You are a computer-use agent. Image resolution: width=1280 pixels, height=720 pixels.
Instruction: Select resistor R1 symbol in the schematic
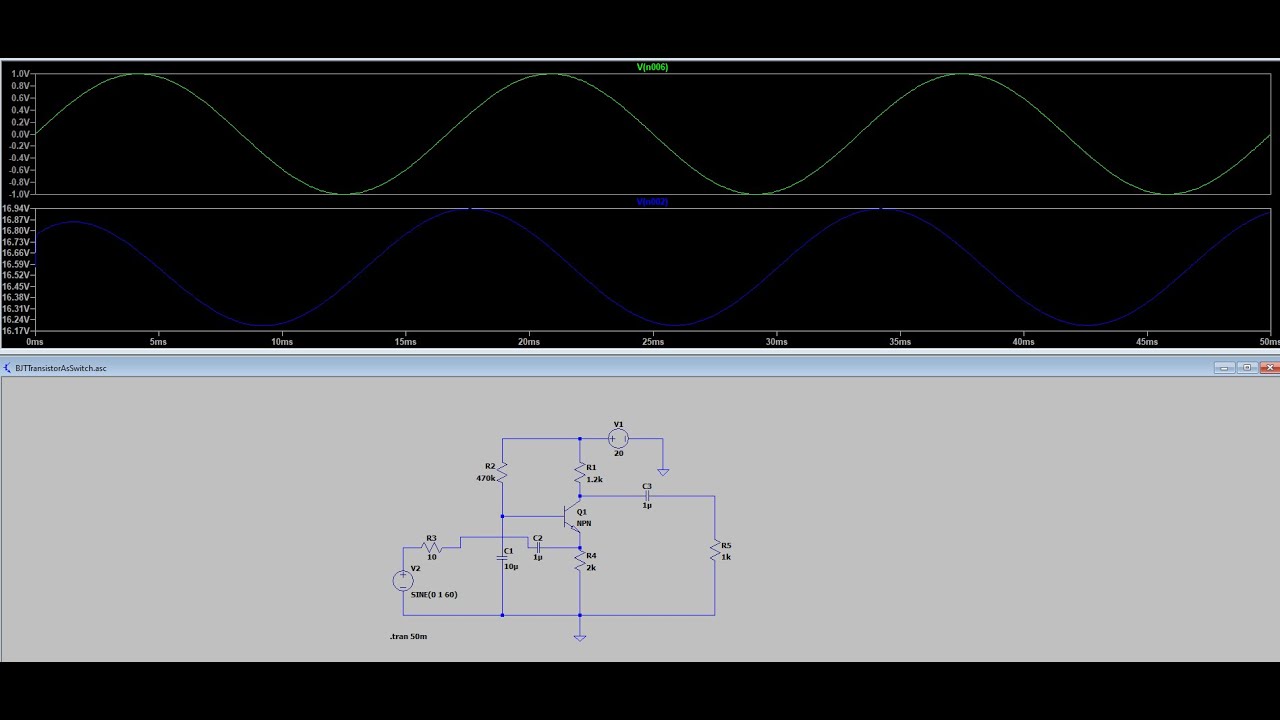tap(580, 472)
